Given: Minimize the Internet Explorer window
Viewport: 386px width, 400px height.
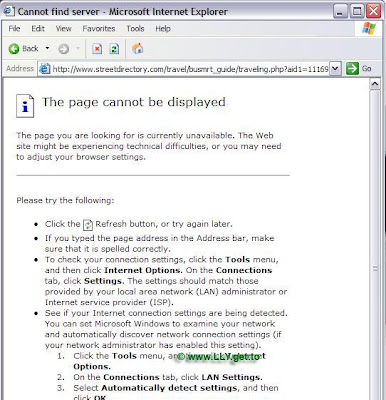Looking at the screenshot, I should (x=340, y=12).
